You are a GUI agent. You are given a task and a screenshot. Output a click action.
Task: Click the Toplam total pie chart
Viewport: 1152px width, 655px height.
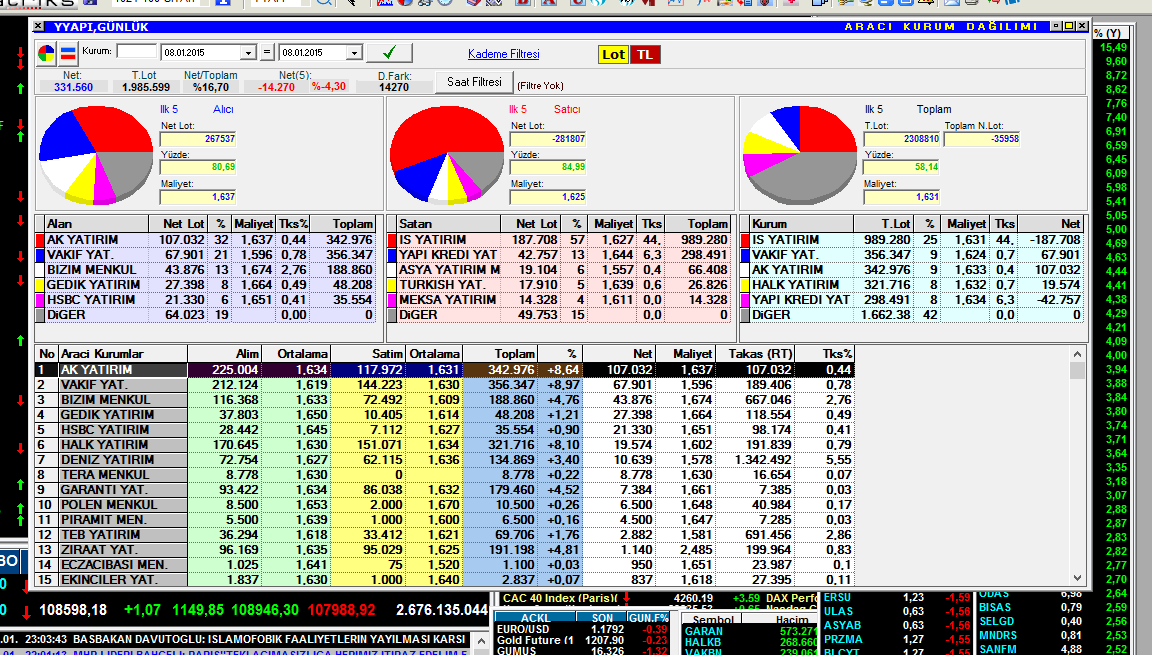tap(800, 154)
